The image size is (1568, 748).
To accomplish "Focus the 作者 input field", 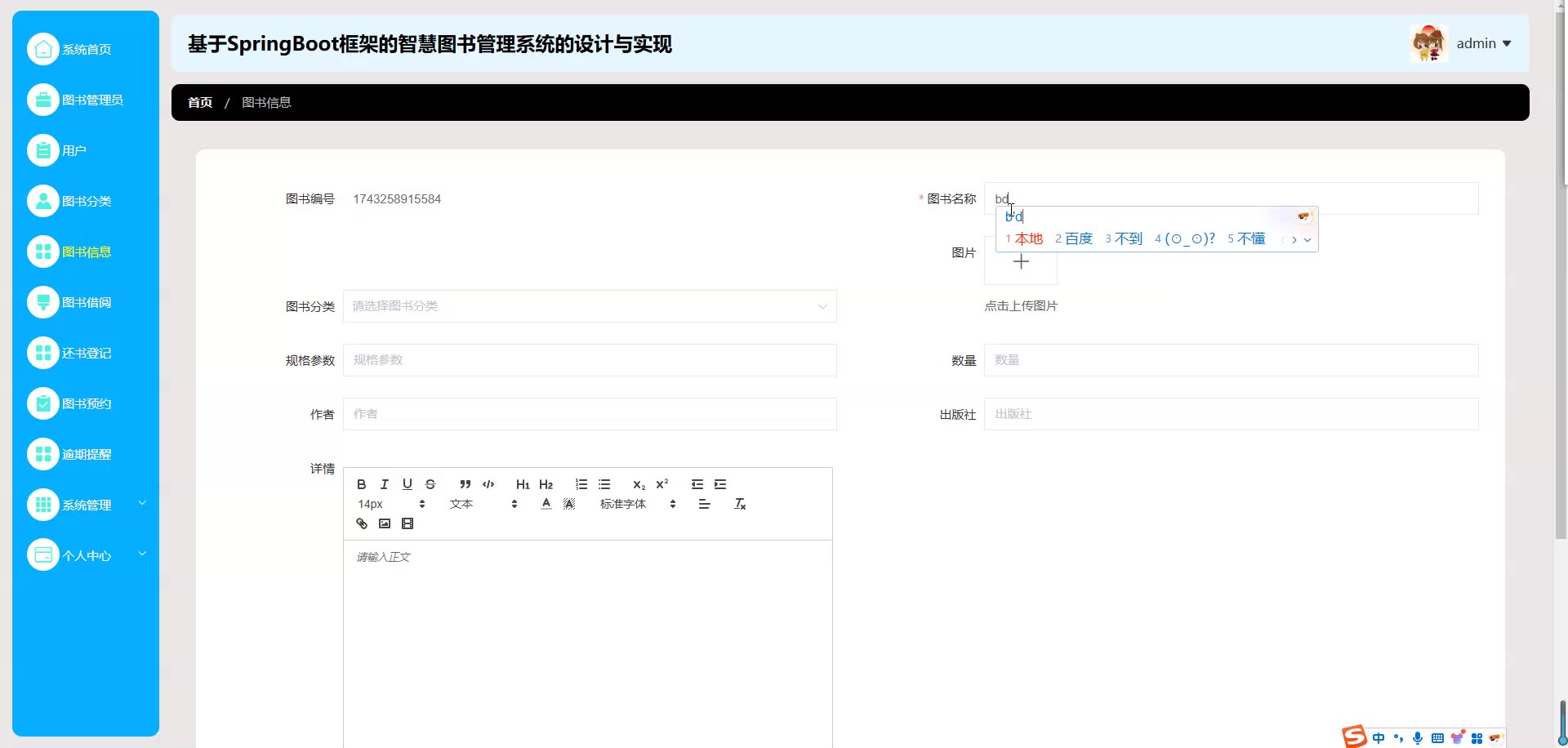I will tap(590, 414).
